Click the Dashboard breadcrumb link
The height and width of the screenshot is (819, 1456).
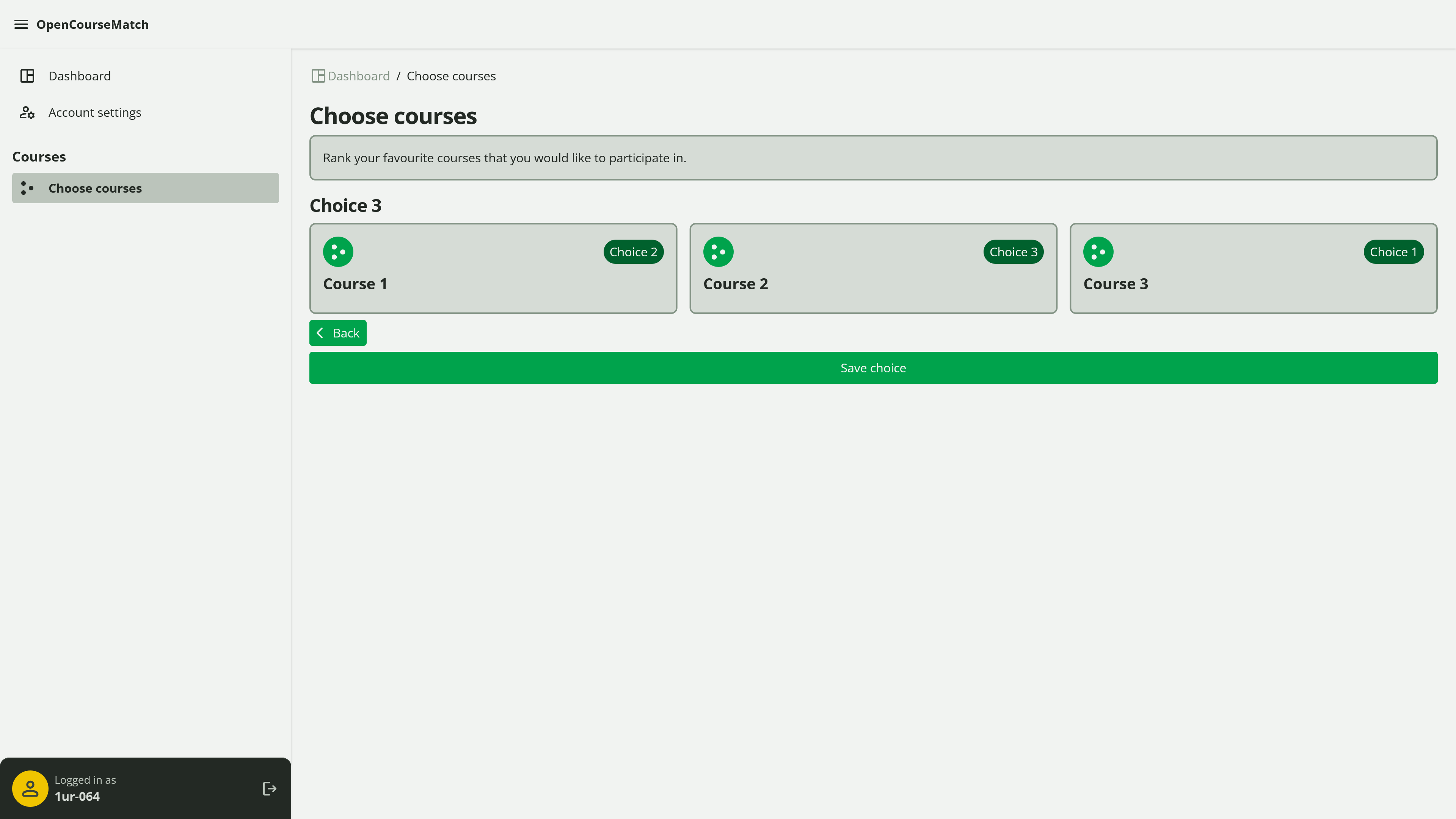(358, 76)
